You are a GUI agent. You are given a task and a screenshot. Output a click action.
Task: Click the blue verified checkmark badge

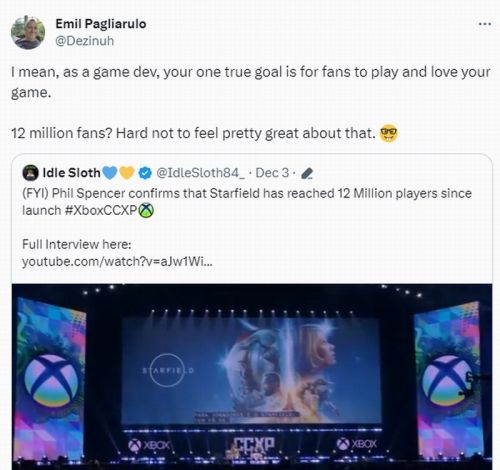coord(145,173)
